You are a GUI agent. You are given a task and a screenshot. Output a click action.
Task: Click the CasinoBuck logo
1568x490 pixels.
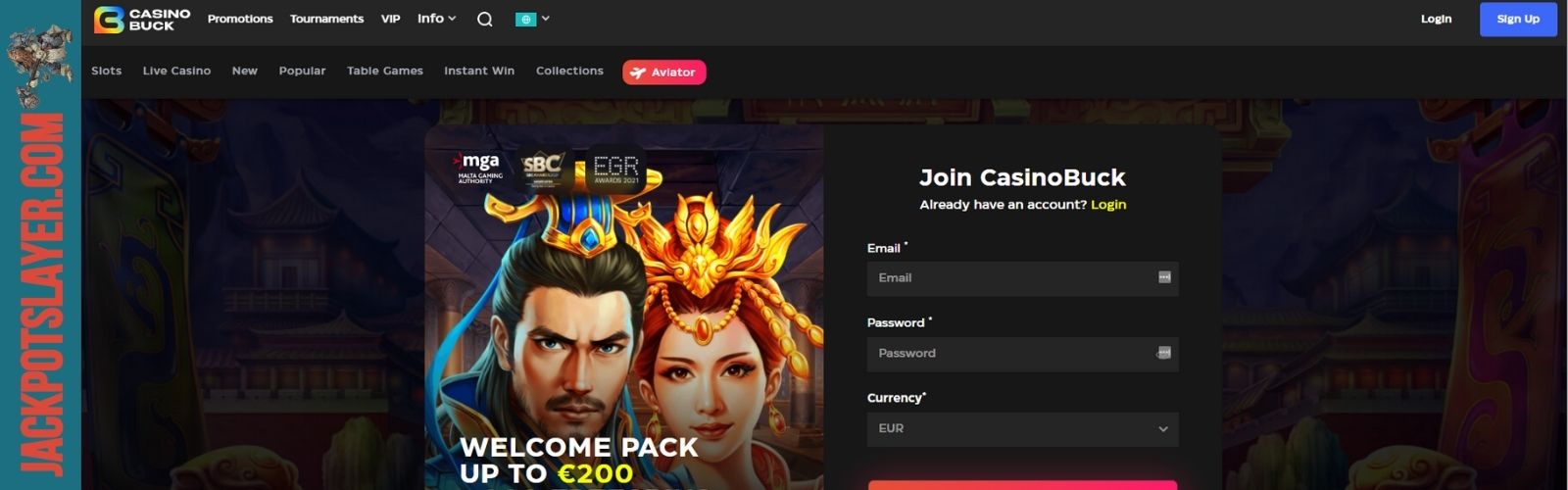[143, 19]
